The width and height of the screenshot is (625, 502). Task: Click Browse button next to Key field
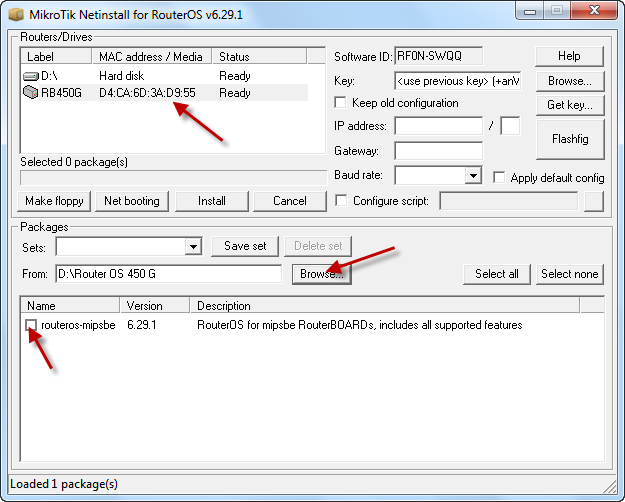570,81
